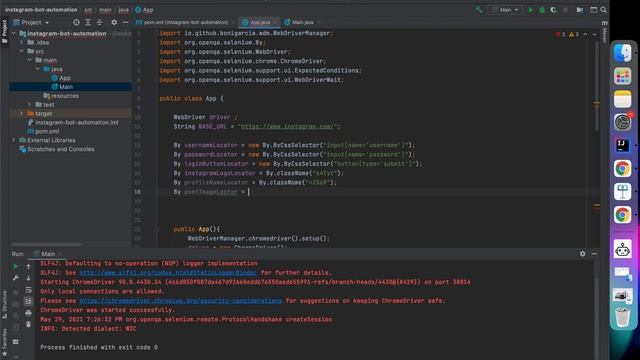Viewport: 640px width, 360px height.
Task: Expand the test folder
Action: coord(30,104)
